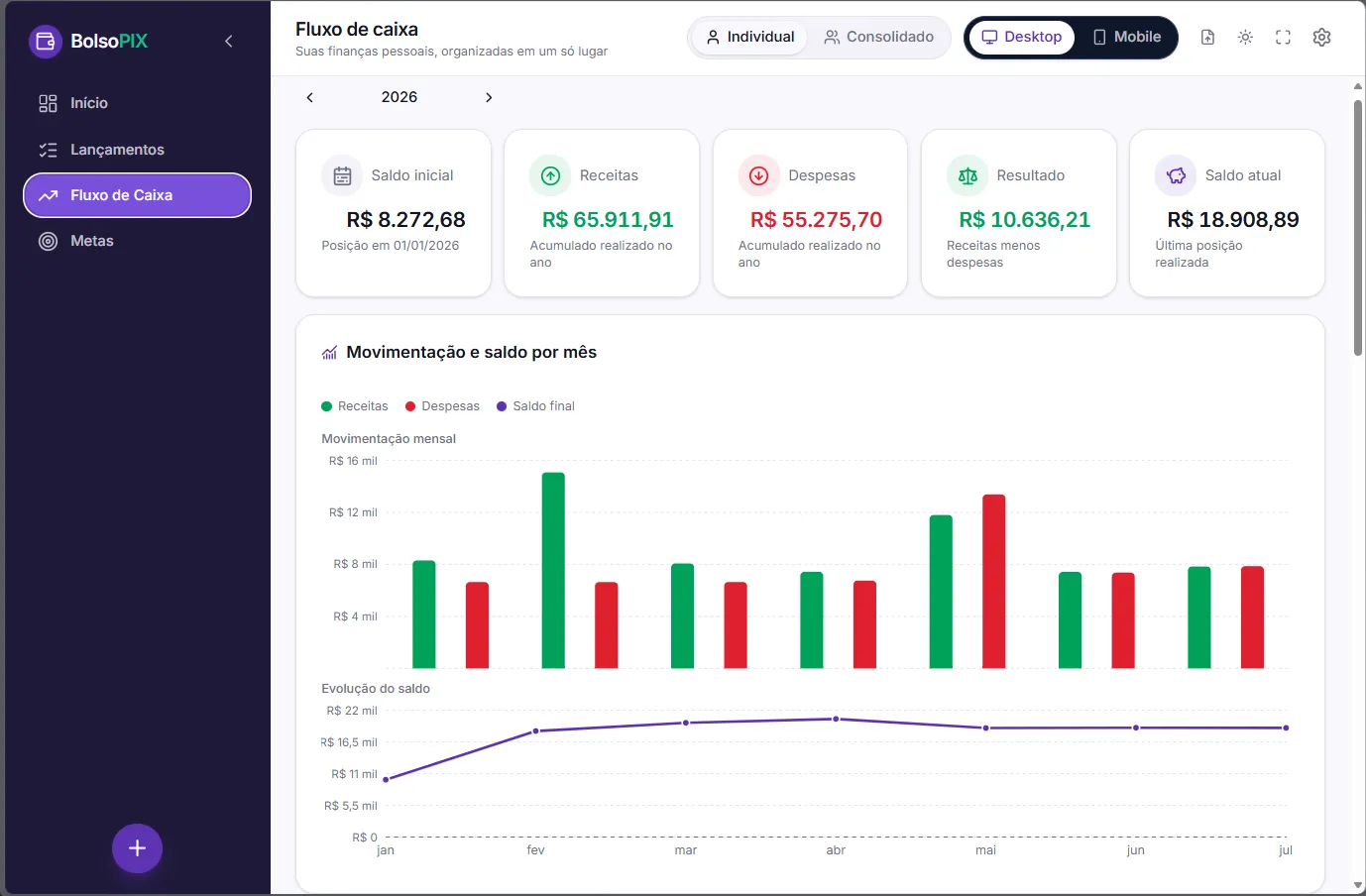
Task: Click the Lançamentos checklist icon
Action: pos(48,150)
